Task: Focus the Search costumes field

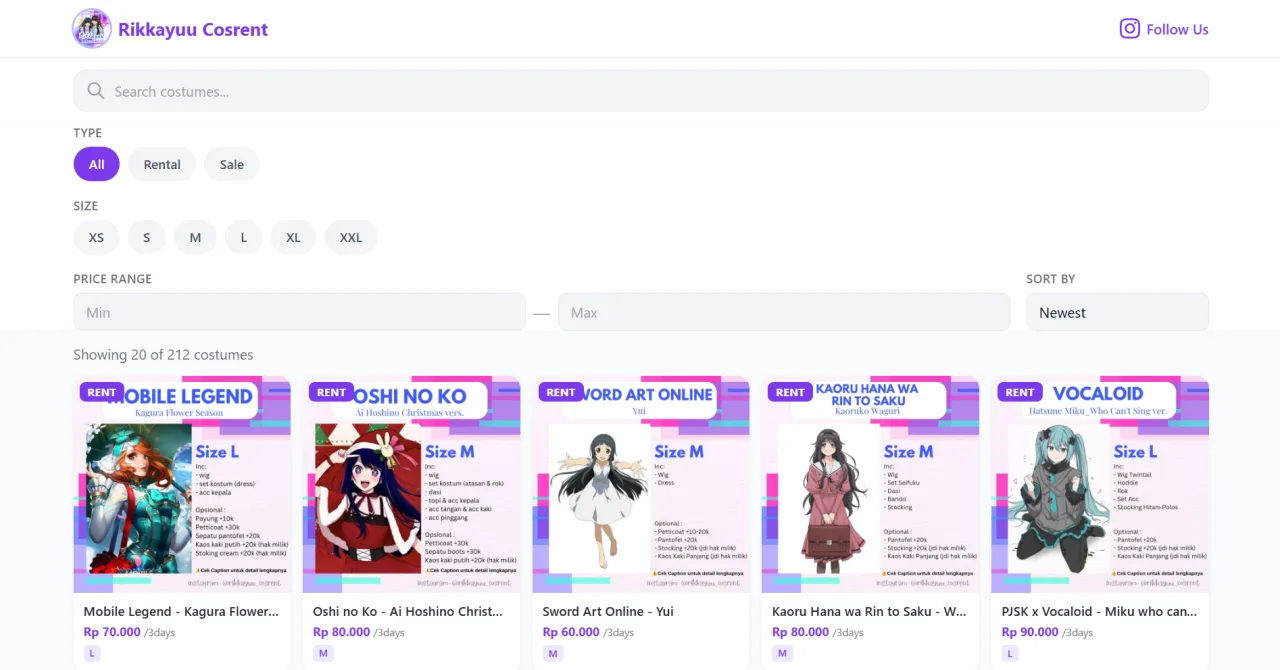Action: click(641, 91)
